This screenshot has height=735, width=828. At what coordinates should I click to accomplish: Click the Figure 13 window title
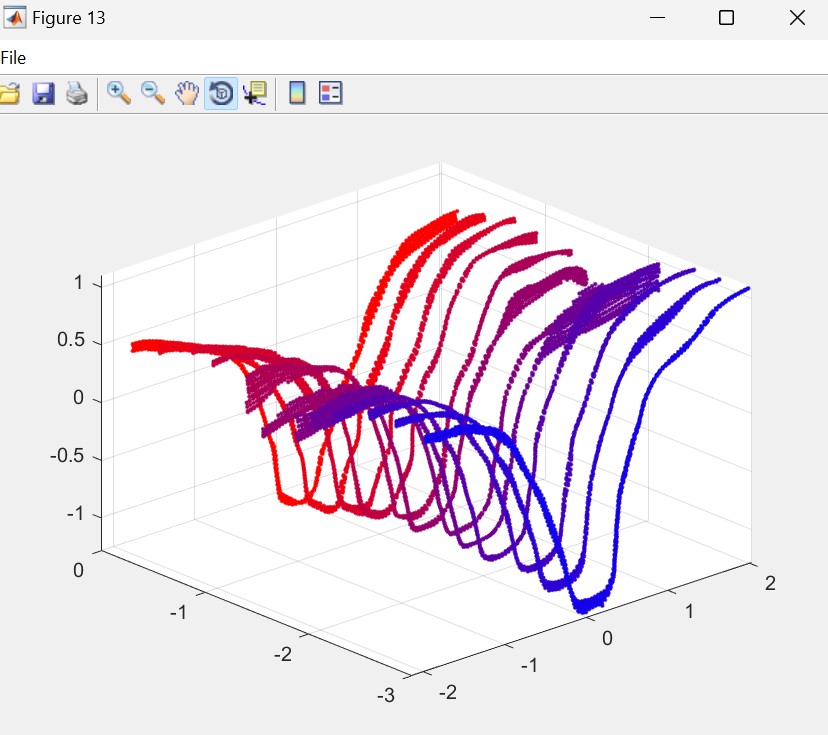(x=69, y=18)
